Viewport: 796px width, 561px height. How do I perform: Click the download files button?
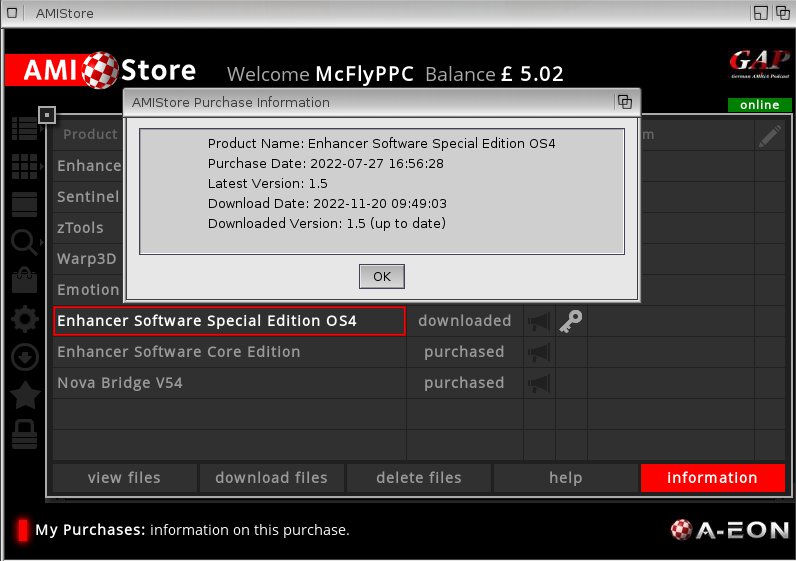pos(272,478)
